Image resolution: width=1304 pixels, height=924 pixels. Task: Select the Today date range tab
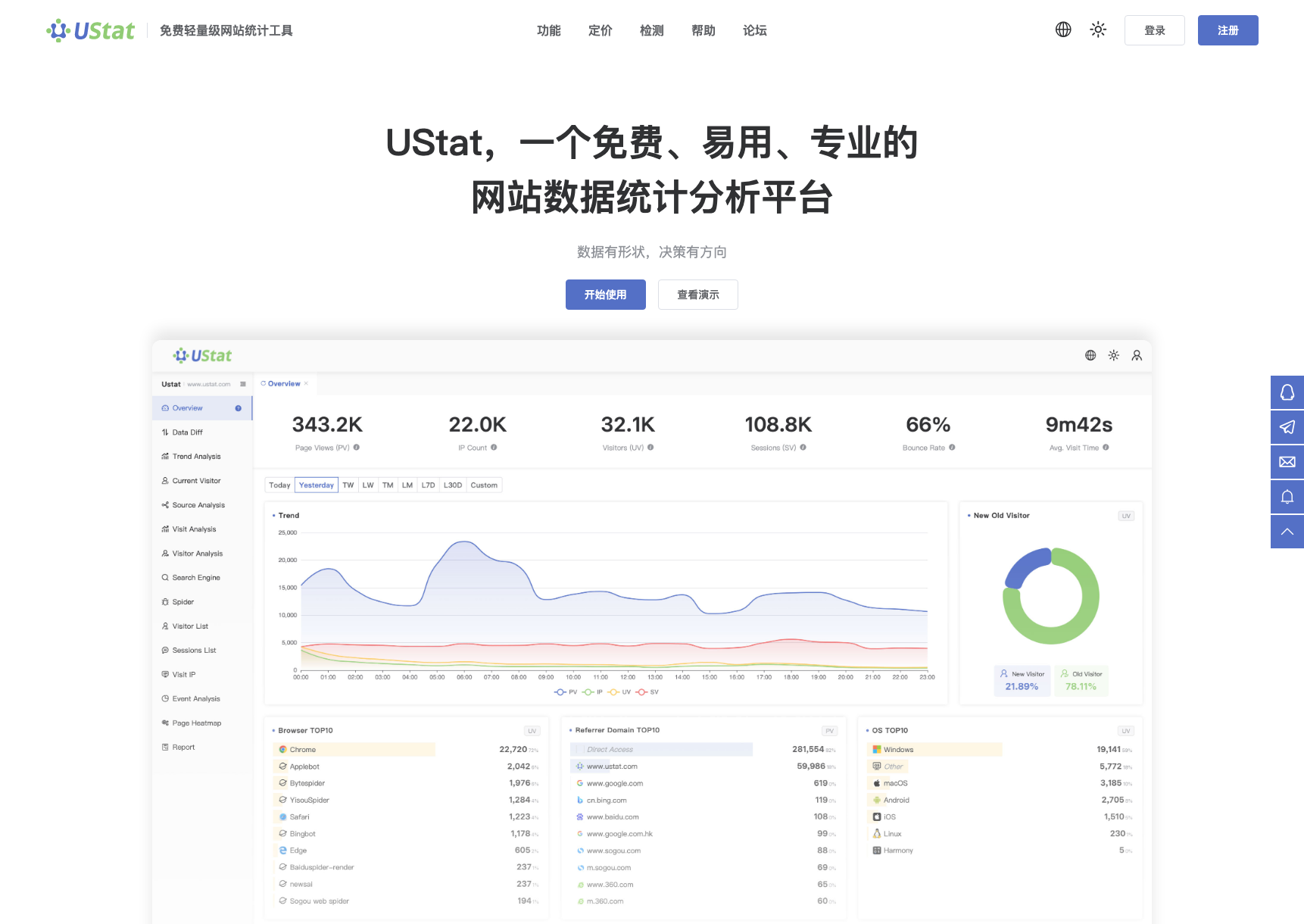click(279, 485)
